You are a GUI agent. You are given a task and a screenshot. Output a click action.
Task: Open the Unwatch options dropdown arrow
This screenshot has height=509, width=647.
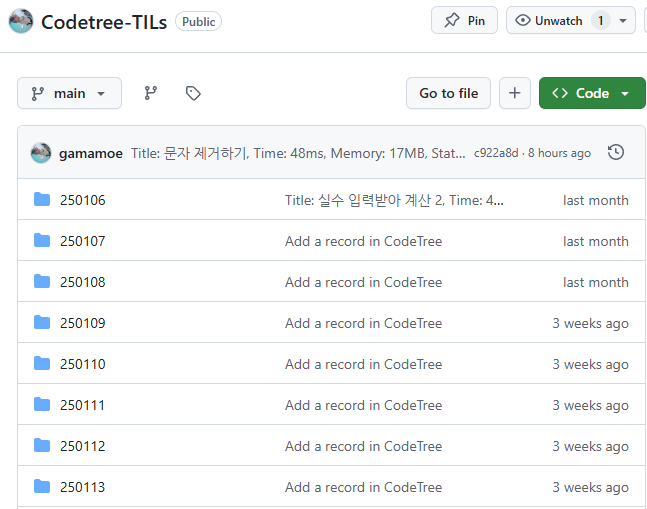[623, 21]
